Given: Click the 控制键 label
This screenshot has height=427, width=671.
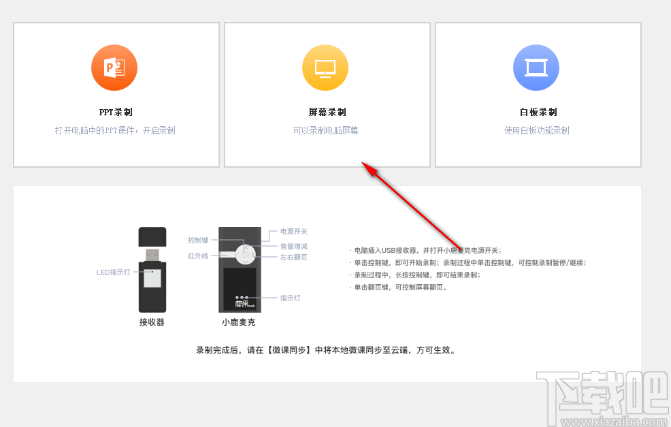Looking at the screenshot, I should pos(198,240).
